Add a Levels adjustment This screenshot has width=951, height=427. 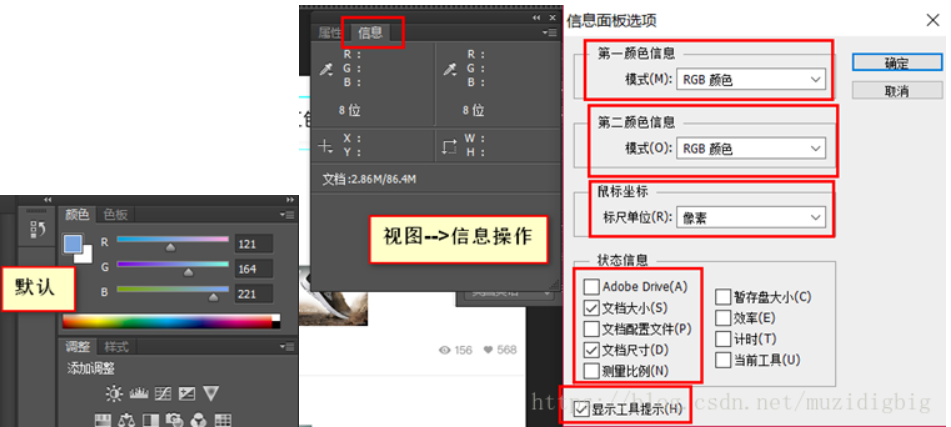[139, 394]
